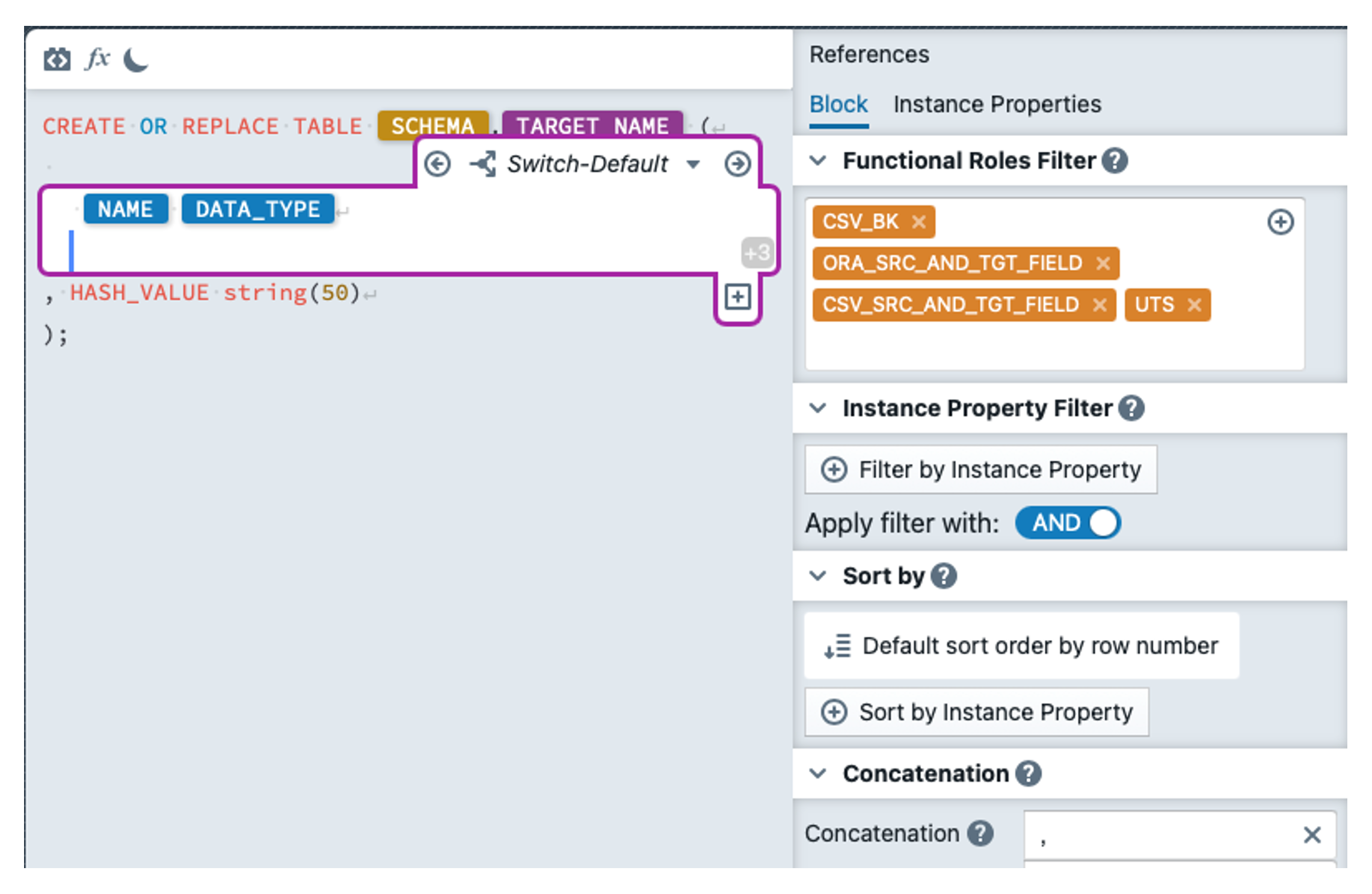
Task: Click Filter by Instance Property button
Action: (981, 469)
